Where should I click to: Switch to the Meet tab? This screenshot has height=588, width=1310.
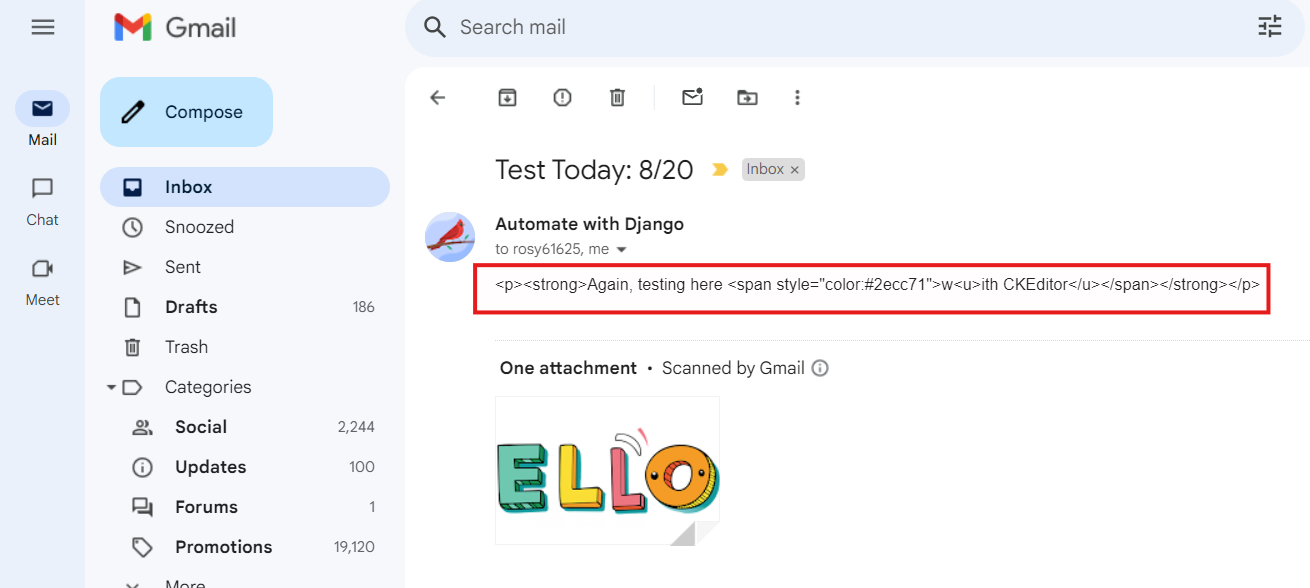tap(42, 281)
